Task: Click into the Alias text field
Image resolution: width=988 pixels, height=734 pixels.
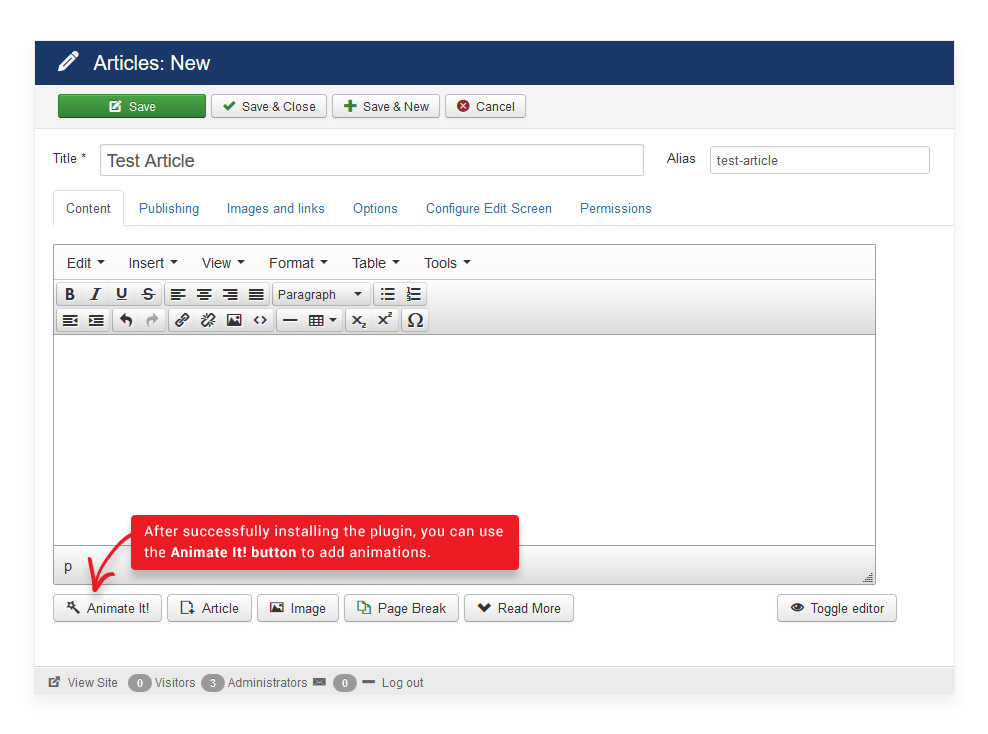Action: click(x=819, y=160)
